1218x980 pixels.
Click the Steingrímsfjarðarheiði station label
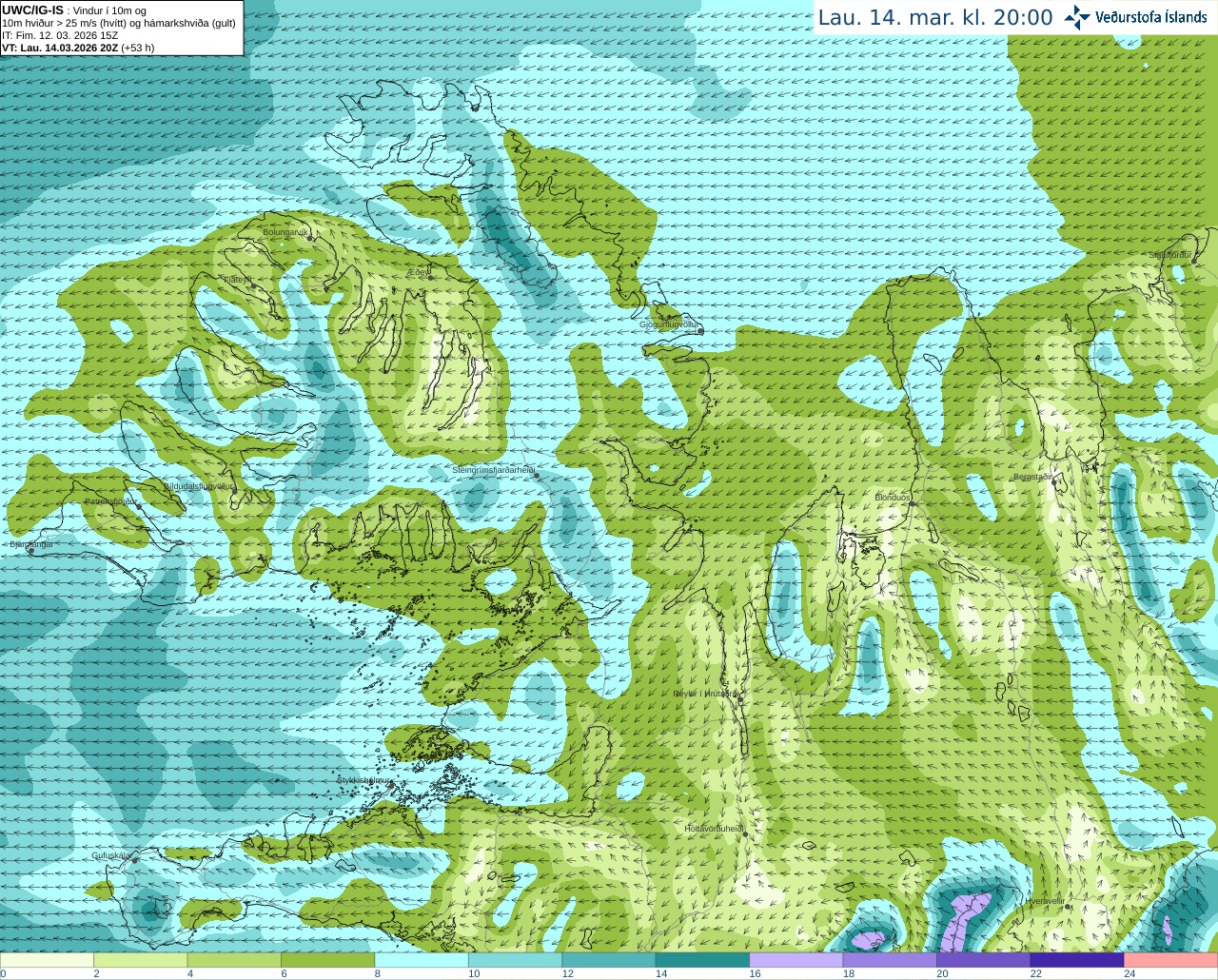(x=493, y=470)
